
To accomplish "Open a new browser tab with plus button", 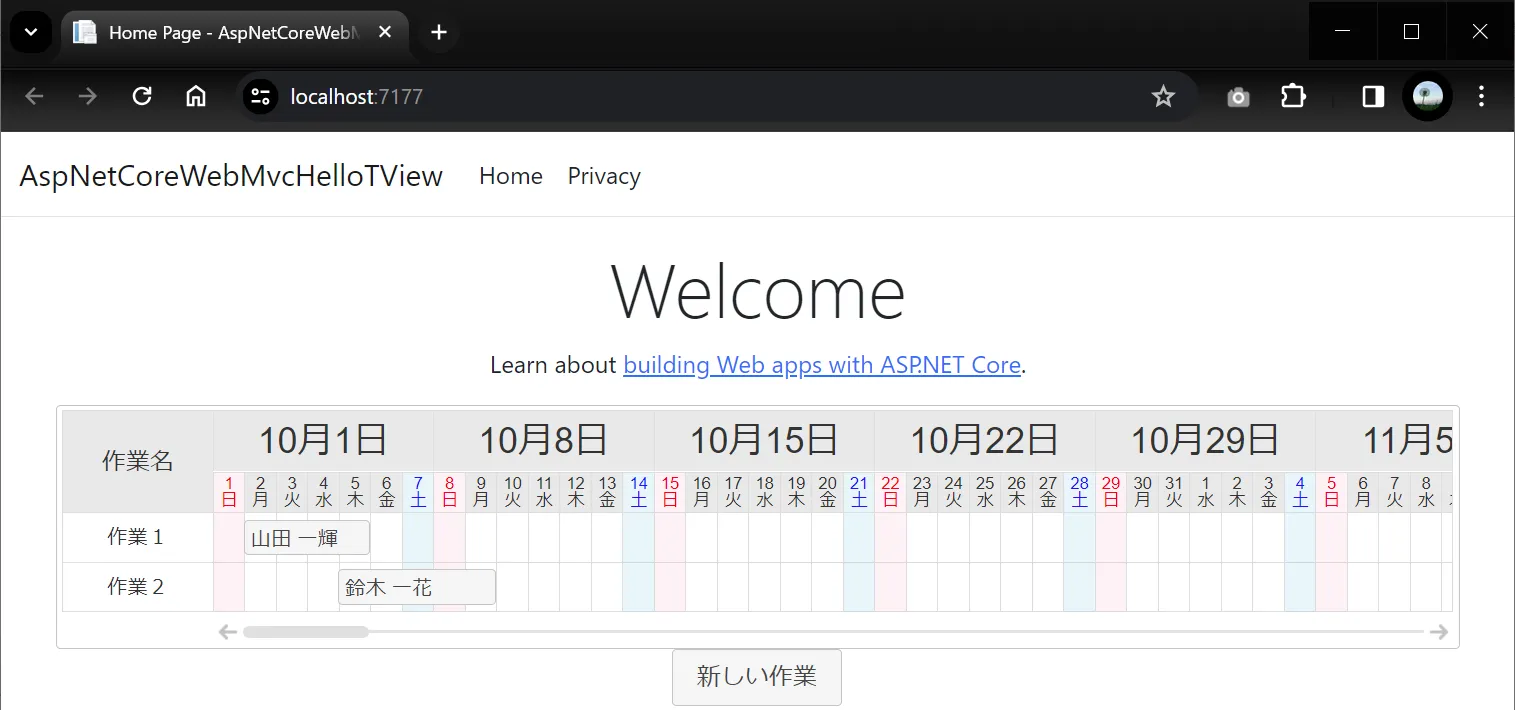I will 438,31.
